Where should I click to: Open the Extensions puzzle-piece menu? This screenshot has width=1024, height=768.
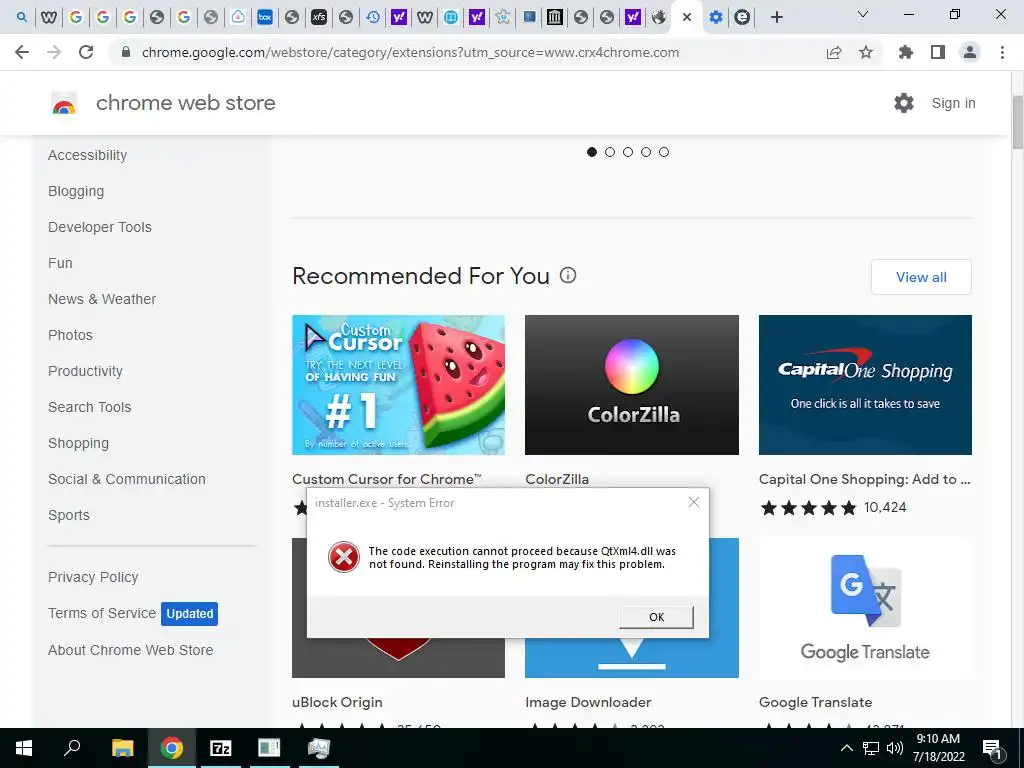(906, 52)
